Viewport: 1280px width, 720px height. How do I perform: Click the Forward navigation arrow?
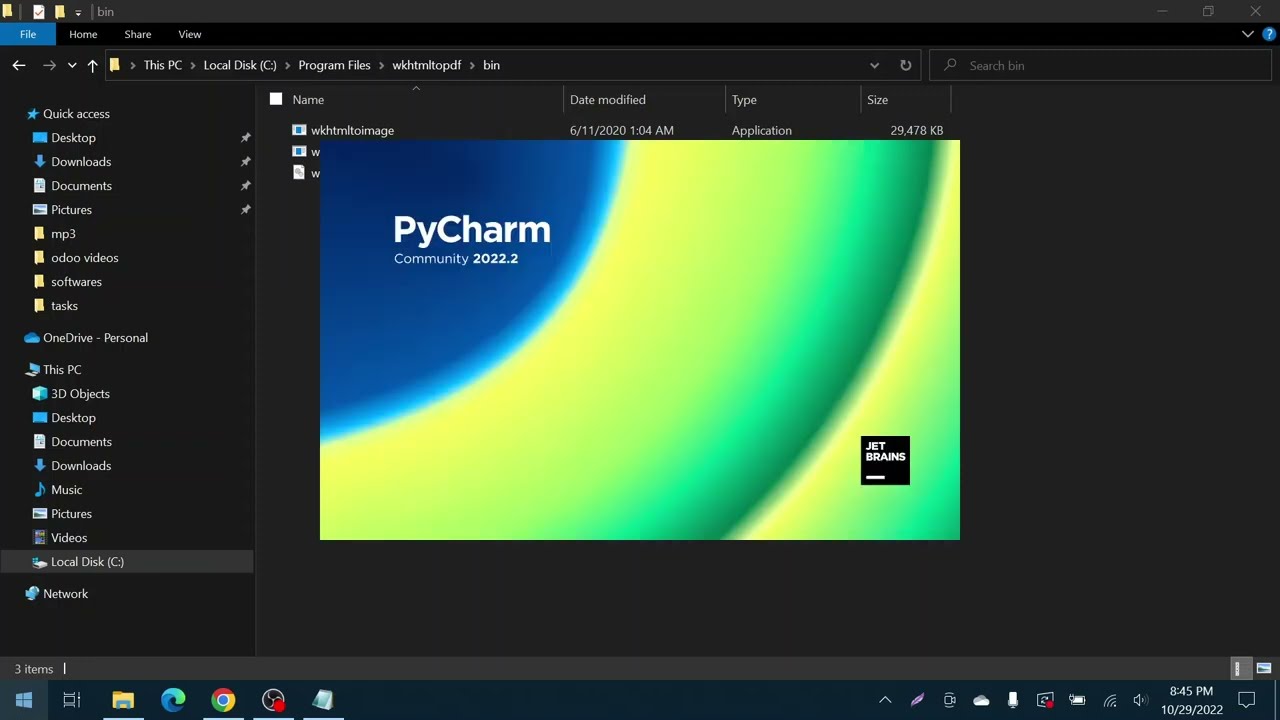49,65
